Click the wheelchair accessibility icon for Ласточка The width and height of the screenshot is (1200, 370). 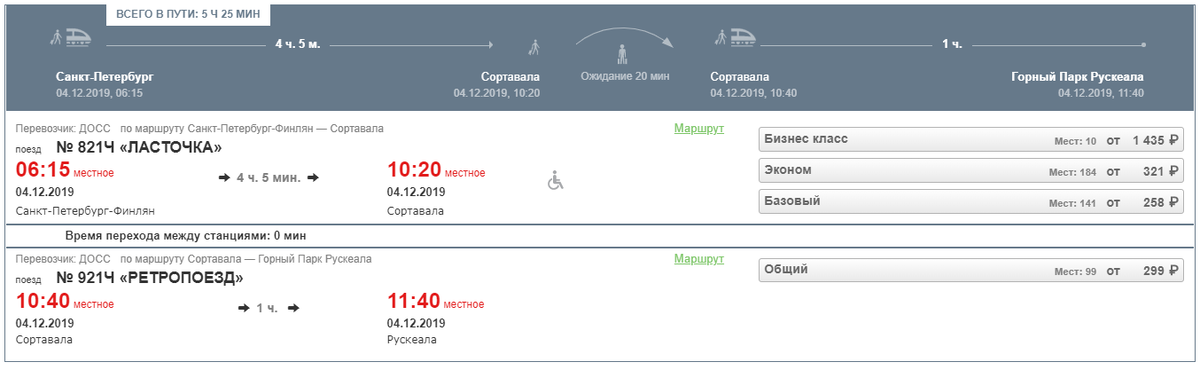point(556,181)
